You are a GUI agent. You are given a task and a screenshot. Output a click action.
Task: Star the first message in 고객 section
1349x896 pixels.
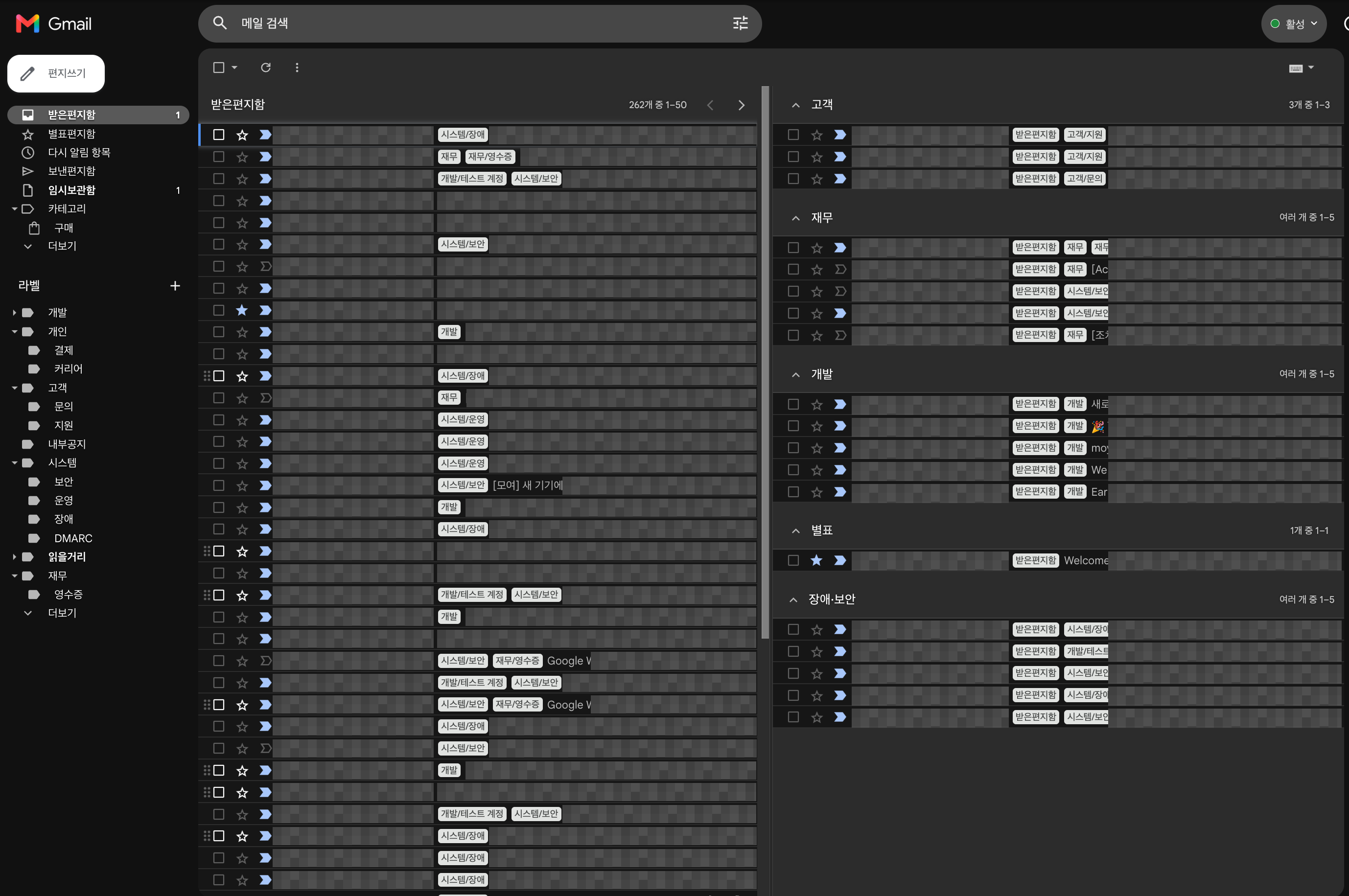tap(816, 135)
